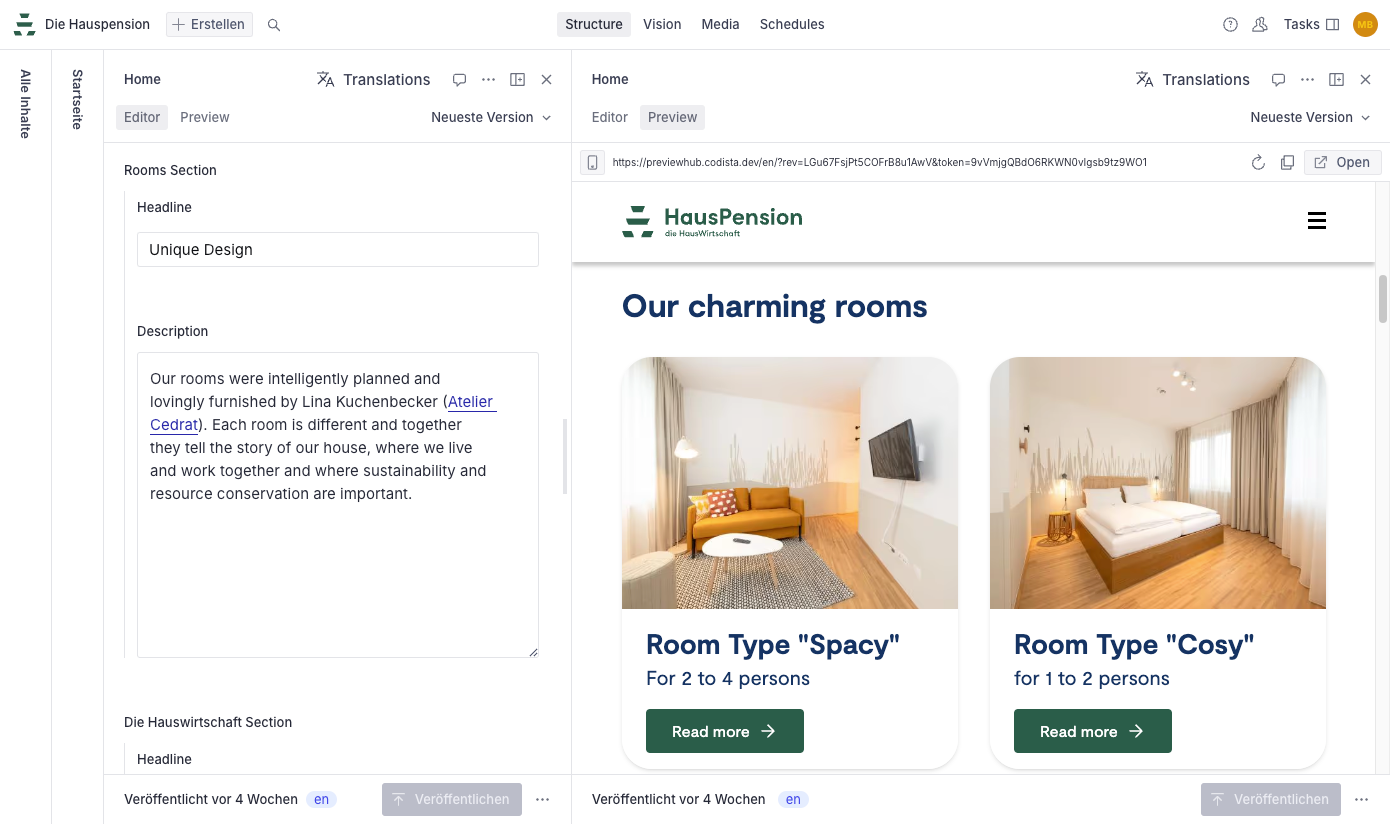Click the invite members icon
1390x824 pixels.
point(1260,24)
